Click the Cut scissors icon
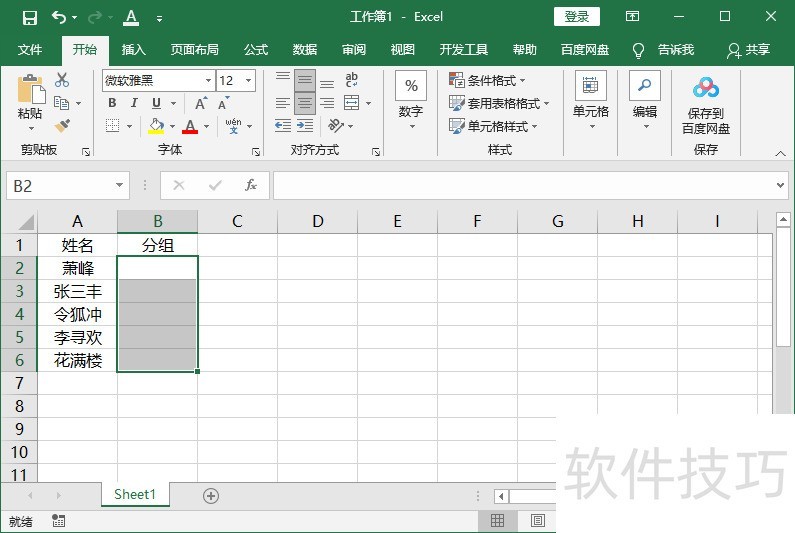Viewport: 795px width, 533px height. pyautogui.click(x=62, y=80)
